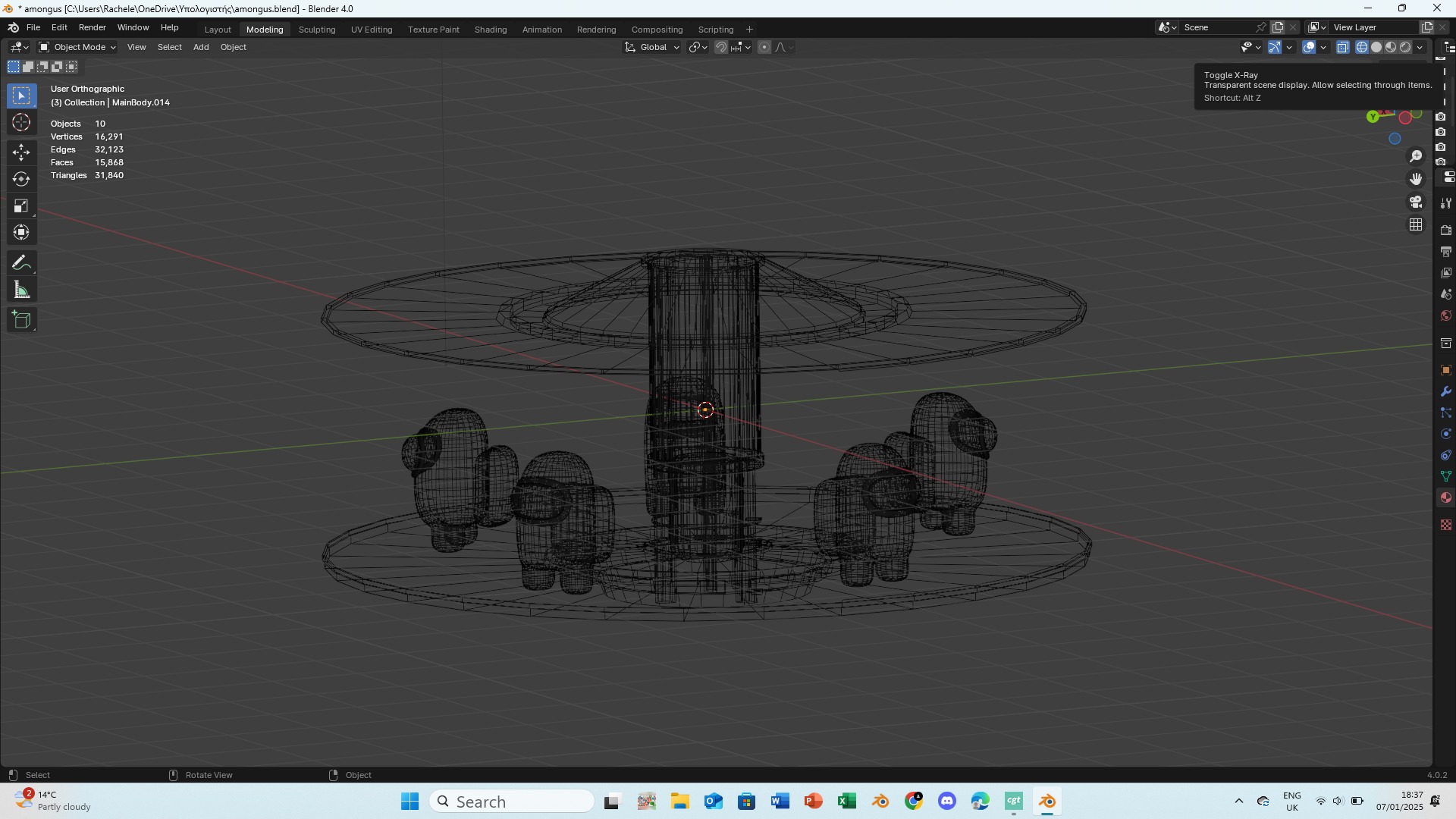
Task: Open the Windows Start menu
Action: coord(409,802)
